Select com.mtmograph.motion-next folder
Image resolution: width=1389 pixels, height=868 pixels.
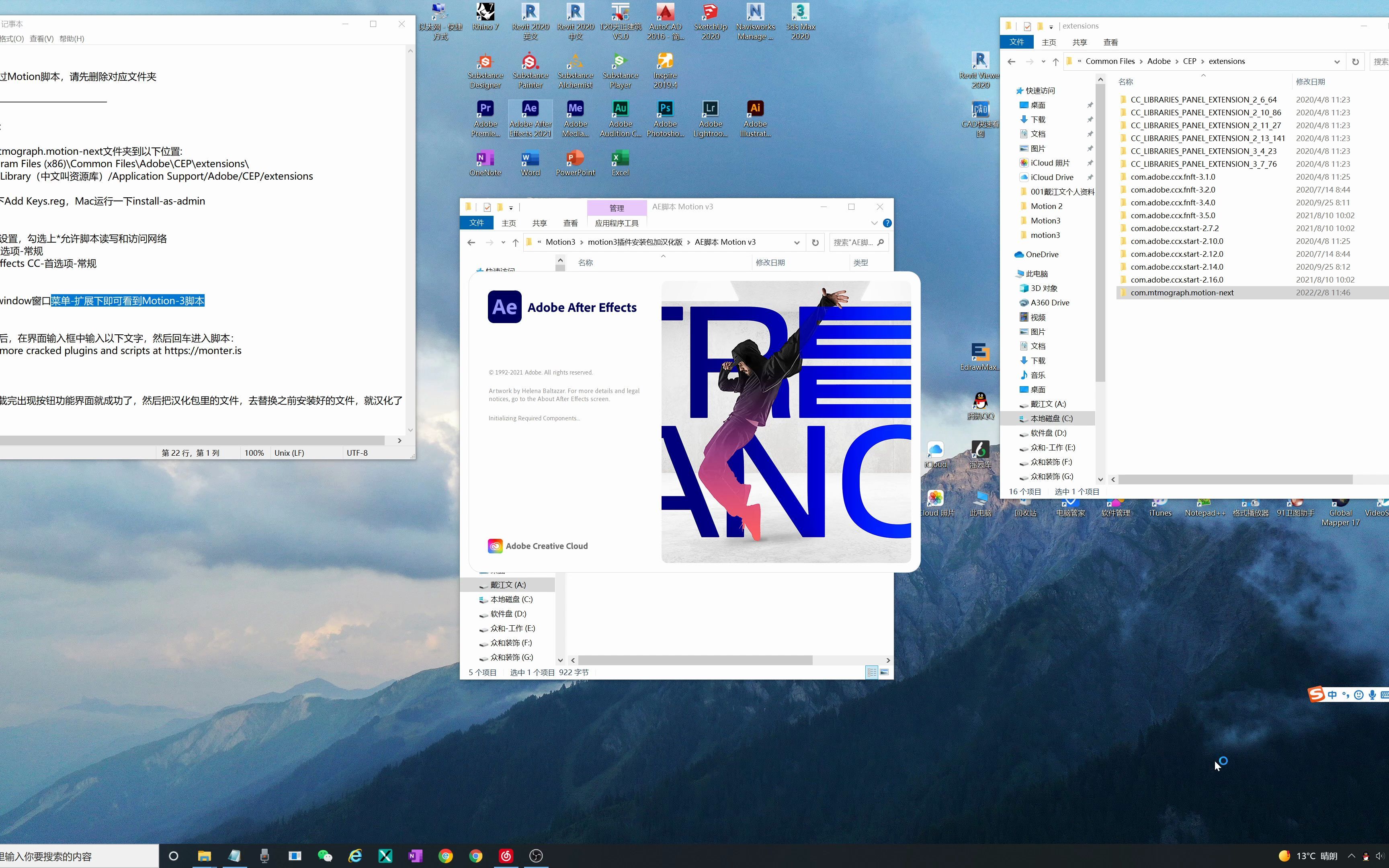(x=1182, y=293)
